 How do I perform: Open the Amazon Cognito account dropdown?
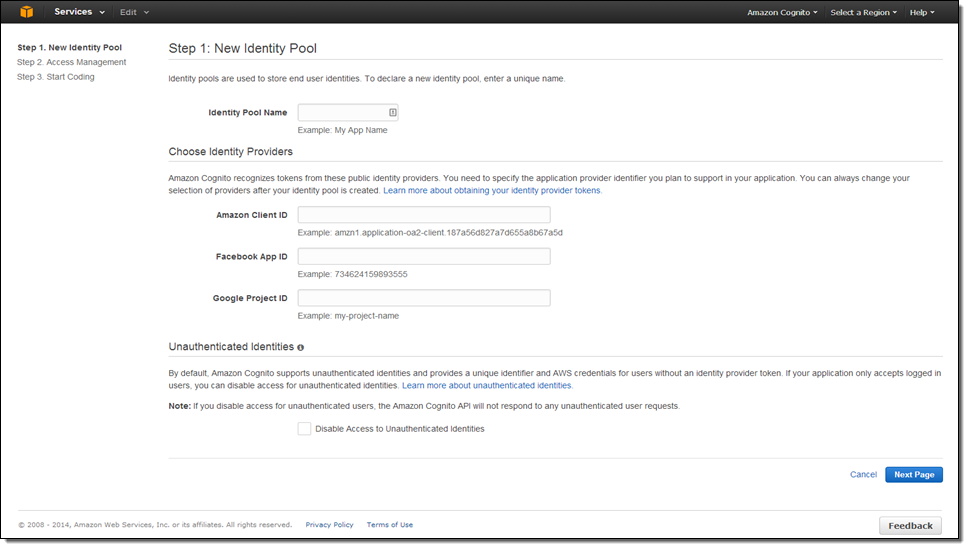point(782,12)
